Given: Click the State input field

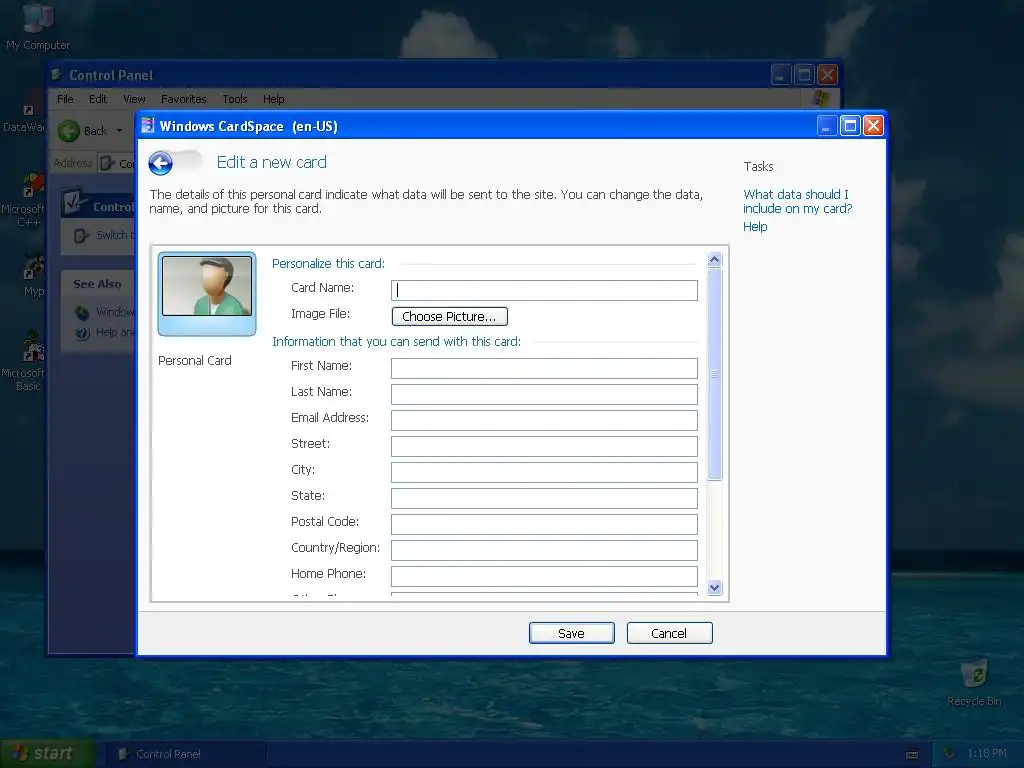Looking at the screenshot, I should (x=544, y=498).
